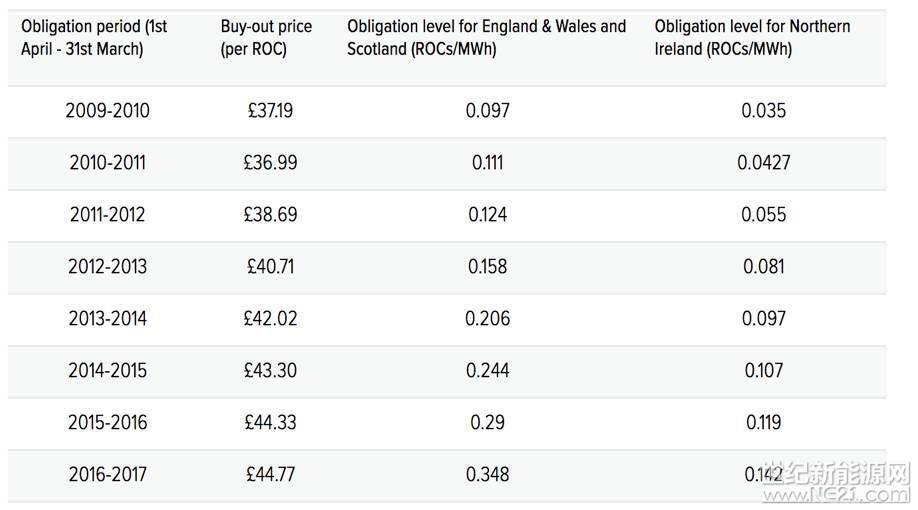
Task: Click the England & Wales and Scotland header
Action: (x=486, y=37)
